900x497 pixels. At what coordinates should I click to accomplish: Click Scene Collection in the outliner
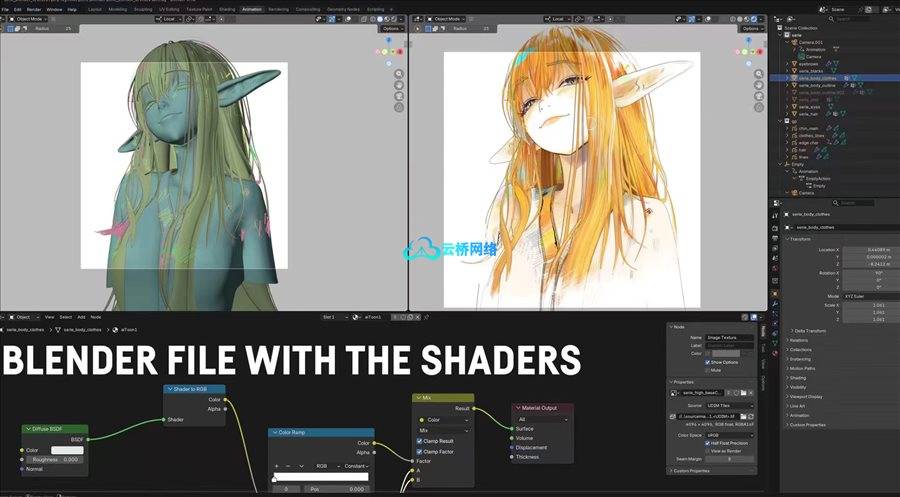click(x=801, y=28)
